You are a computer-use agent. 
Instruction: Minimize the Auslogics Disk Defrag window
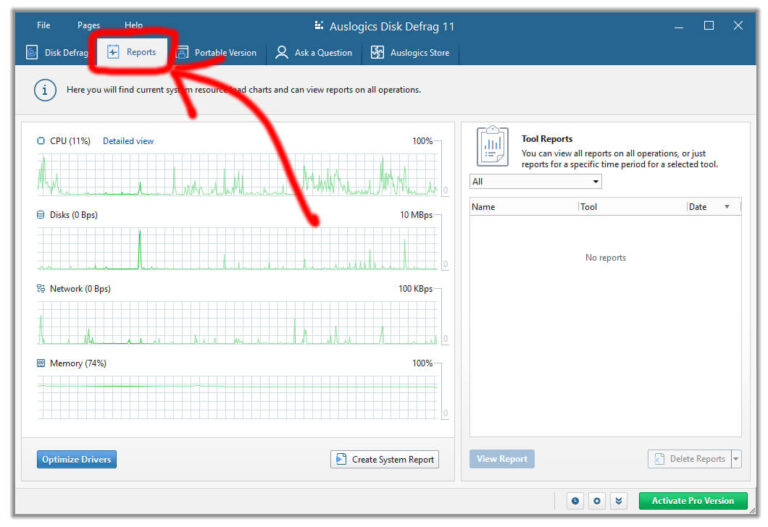coord(679,26)
